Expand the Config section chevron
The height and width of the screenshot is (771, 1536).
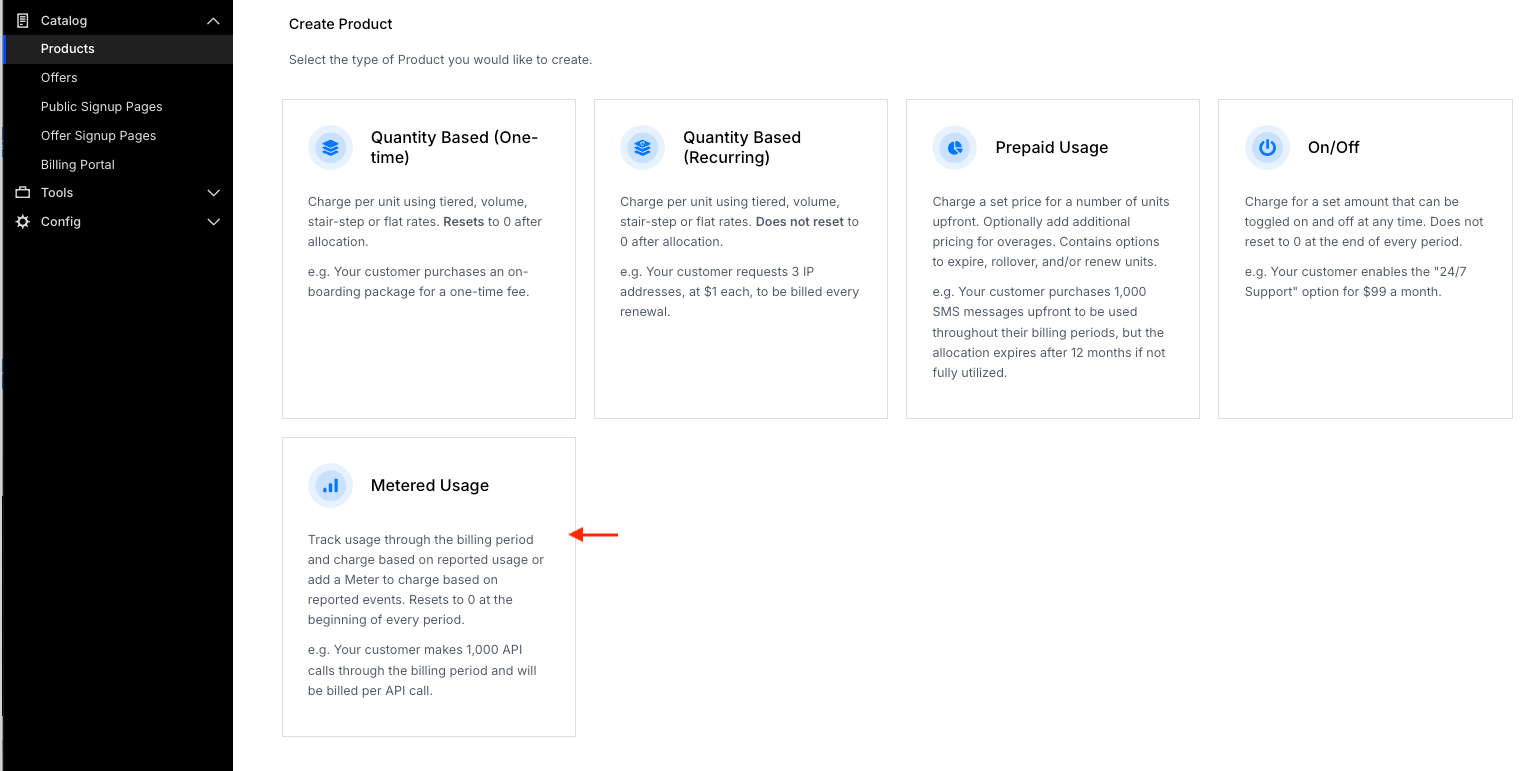click(x=213, y=222)
